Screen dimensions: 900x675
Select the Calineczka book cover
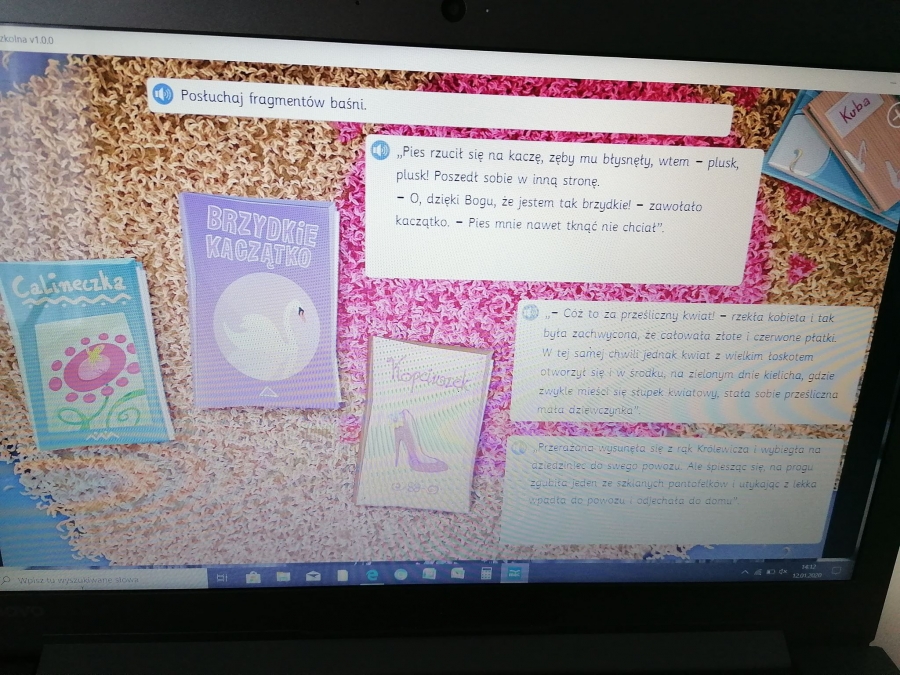click(x=85, y=351)
